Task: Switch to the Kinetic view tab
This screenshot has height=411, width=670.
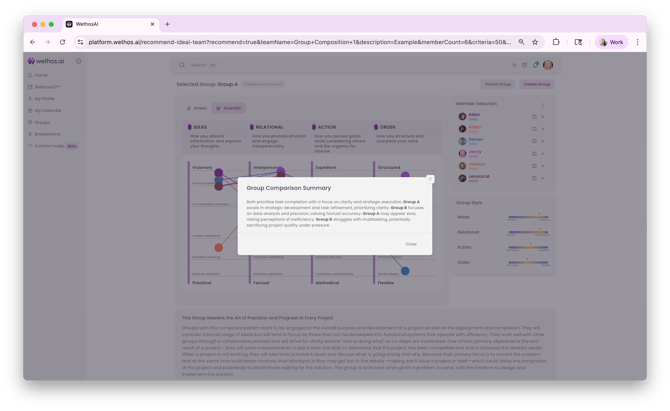Action: click(197, 108)
